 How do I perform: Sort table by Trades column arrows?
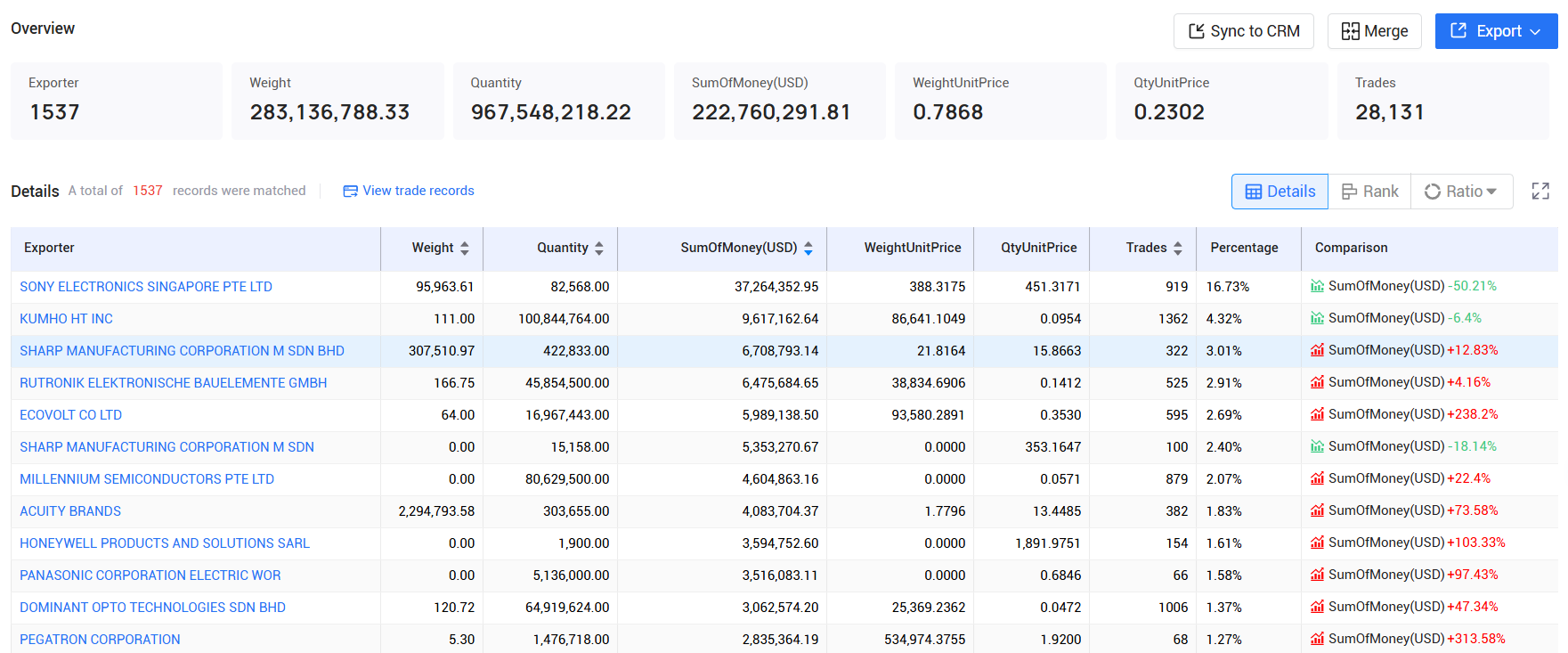click(x=1178, y=249)
